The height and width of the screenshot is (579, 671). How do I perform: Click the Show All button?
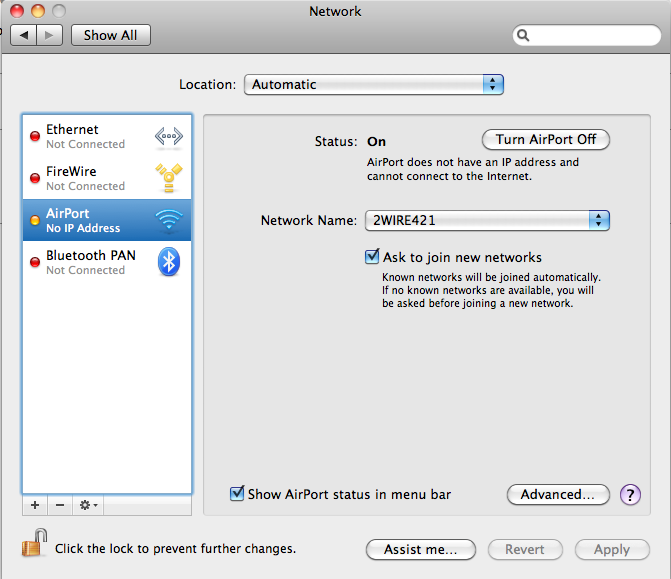pos(110,35)
